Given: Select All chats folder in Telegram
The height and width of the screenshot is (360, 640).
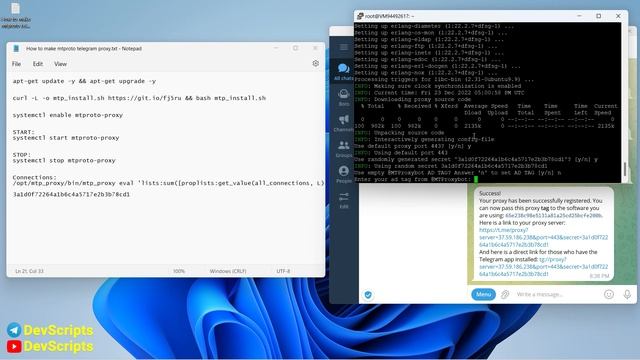Looking at the screenshot, I should 344,72.
